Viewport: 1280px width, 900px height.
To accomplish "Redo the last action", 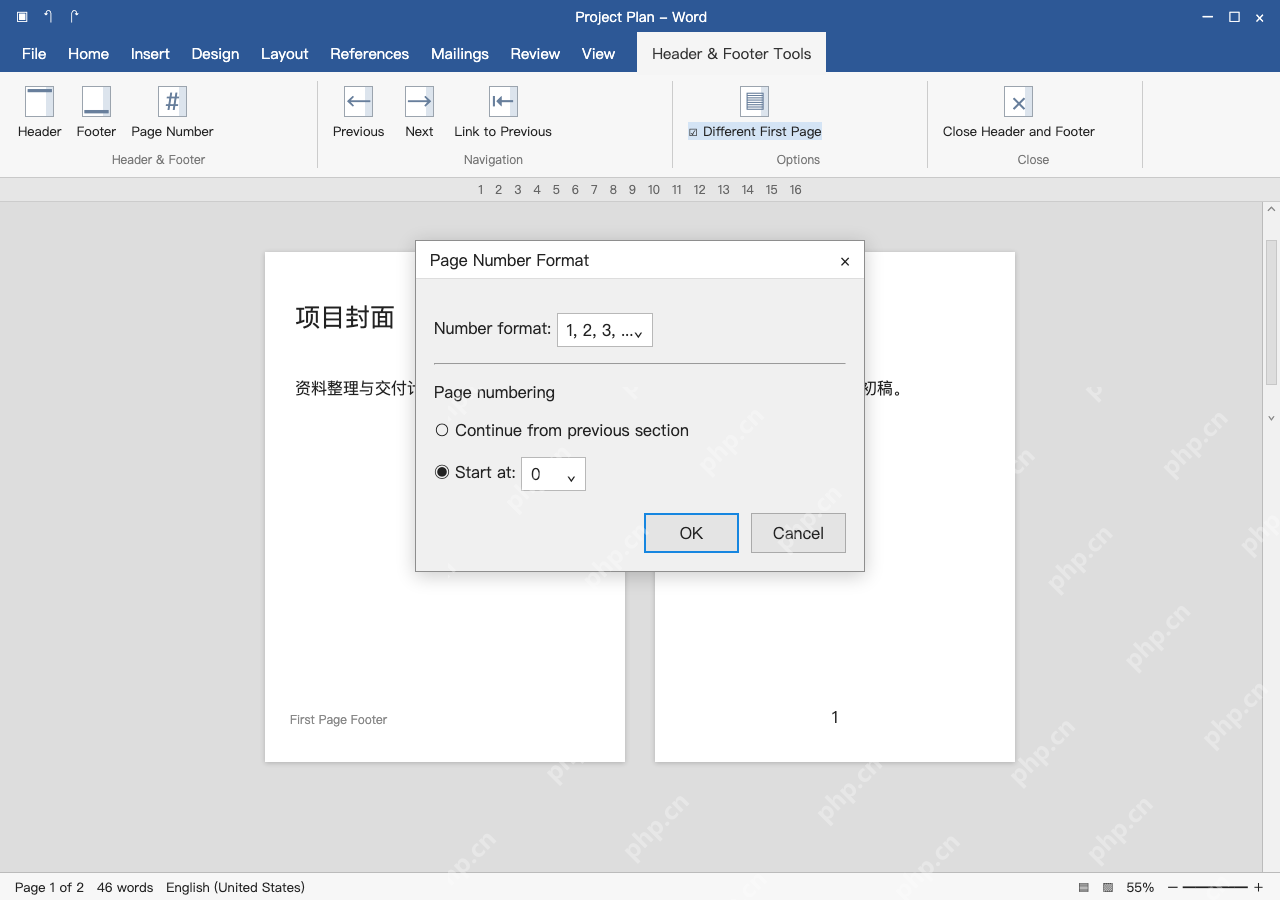I will (x=74, y=17).
